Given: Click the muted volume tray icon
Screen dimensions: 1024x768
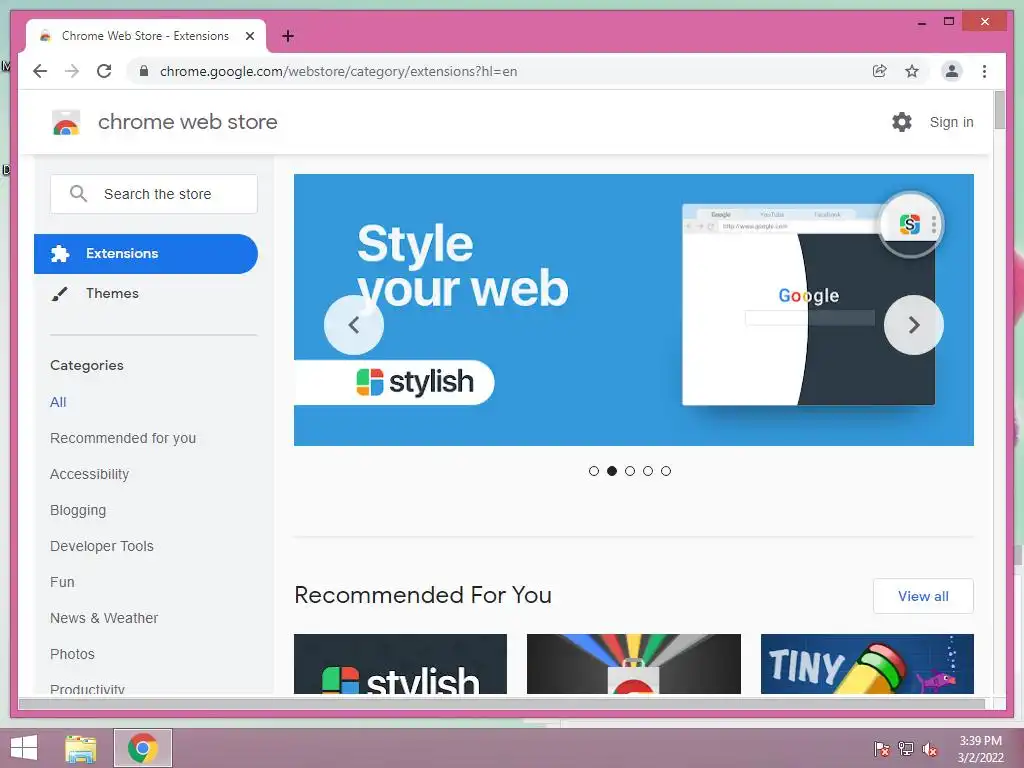Looking at the screenshot, I should click(x=930, y=748).
